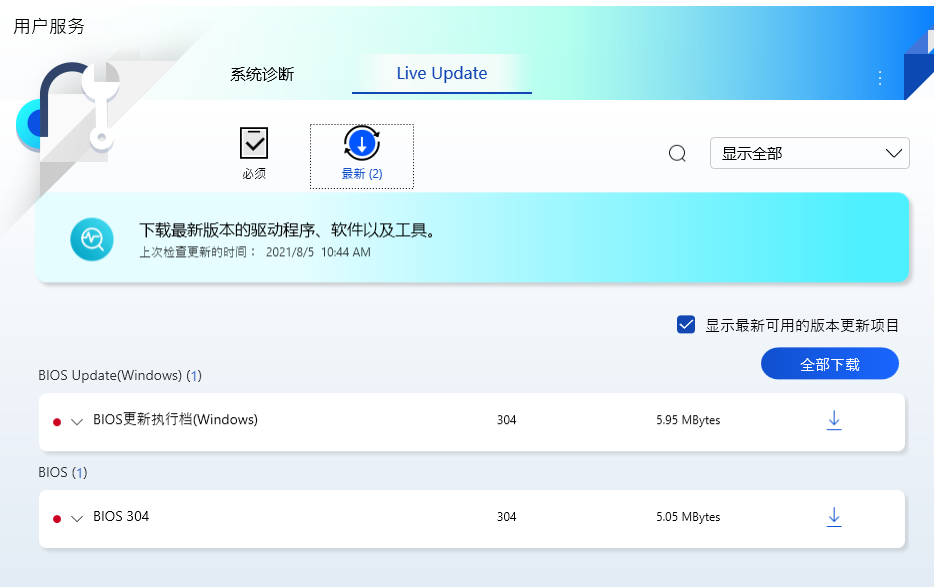Screen dimensions: 934x587
Task: Download BIOS更新执行档(Windows) via its download icon
Action: pos(834,420)
